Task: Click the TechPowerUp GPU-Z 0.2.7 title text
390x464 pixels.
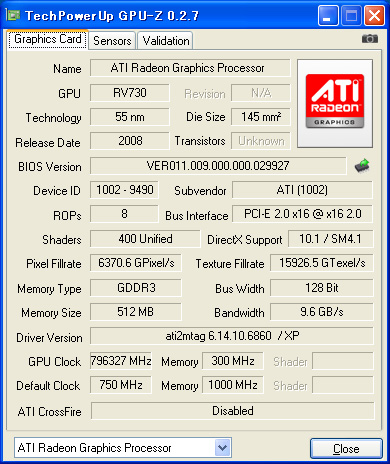Action: click(x=112, y=15)
